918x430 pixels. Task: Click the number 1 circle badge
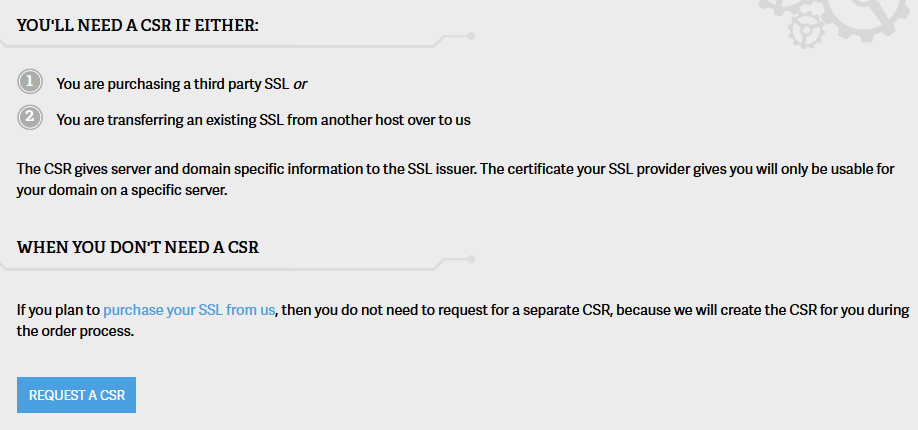[x=30, y=82]
